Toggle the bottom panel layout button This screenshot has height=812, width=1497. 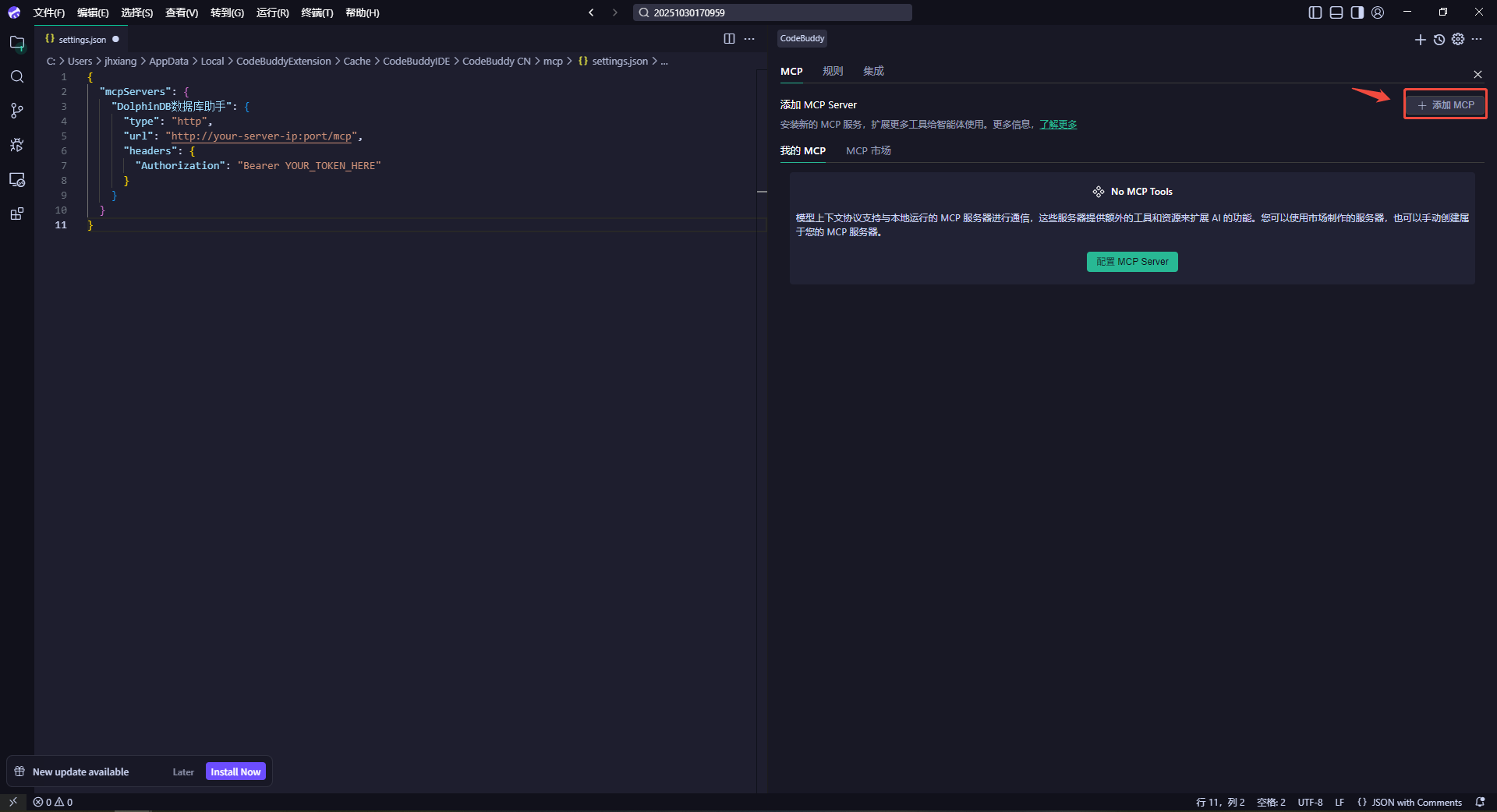[x=1336, y=12]
